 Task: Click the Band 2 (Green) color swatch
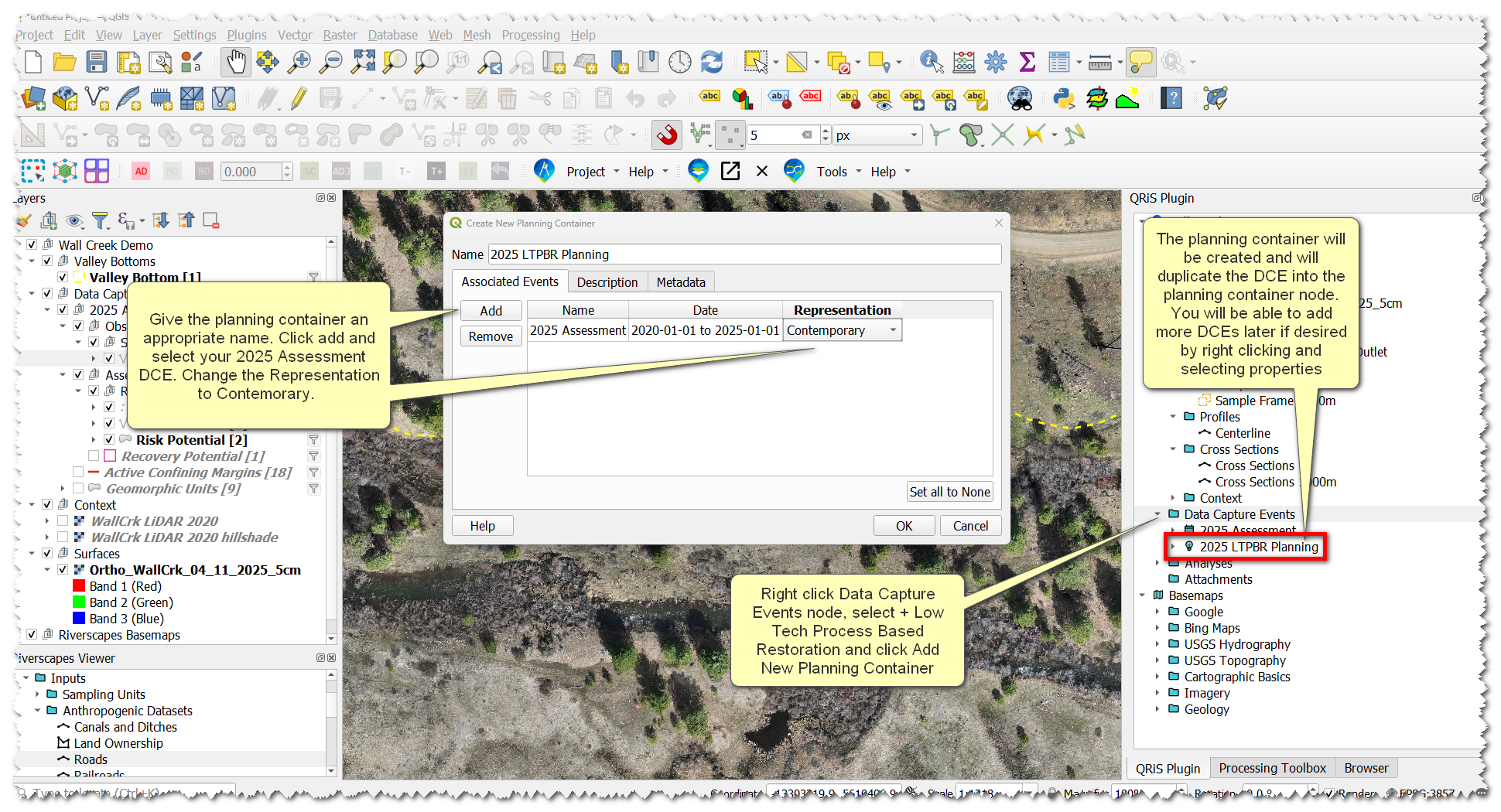79,602
